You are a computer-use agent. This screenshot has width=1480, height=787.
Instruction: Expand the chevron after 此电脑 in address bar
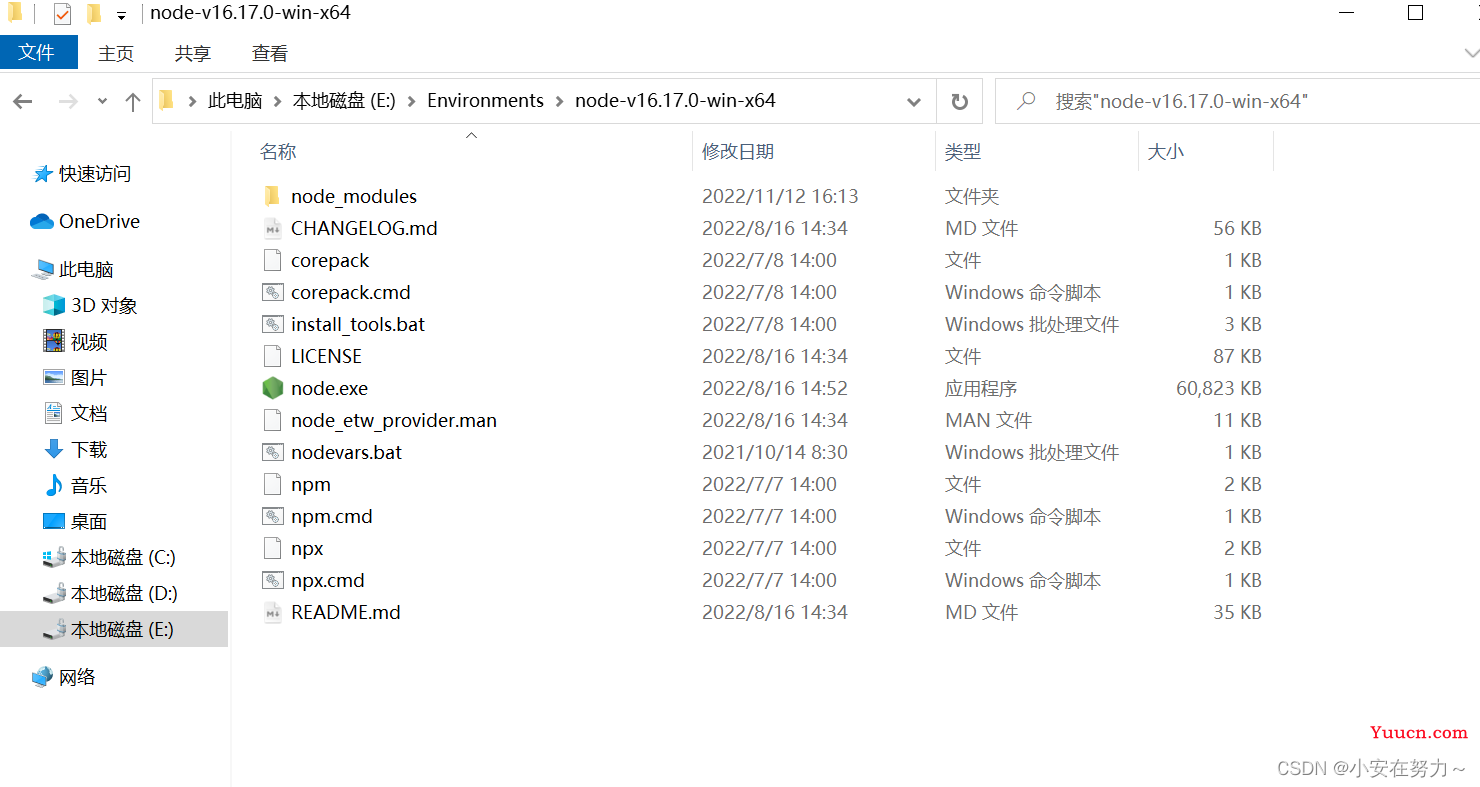(x=277, y=101)
